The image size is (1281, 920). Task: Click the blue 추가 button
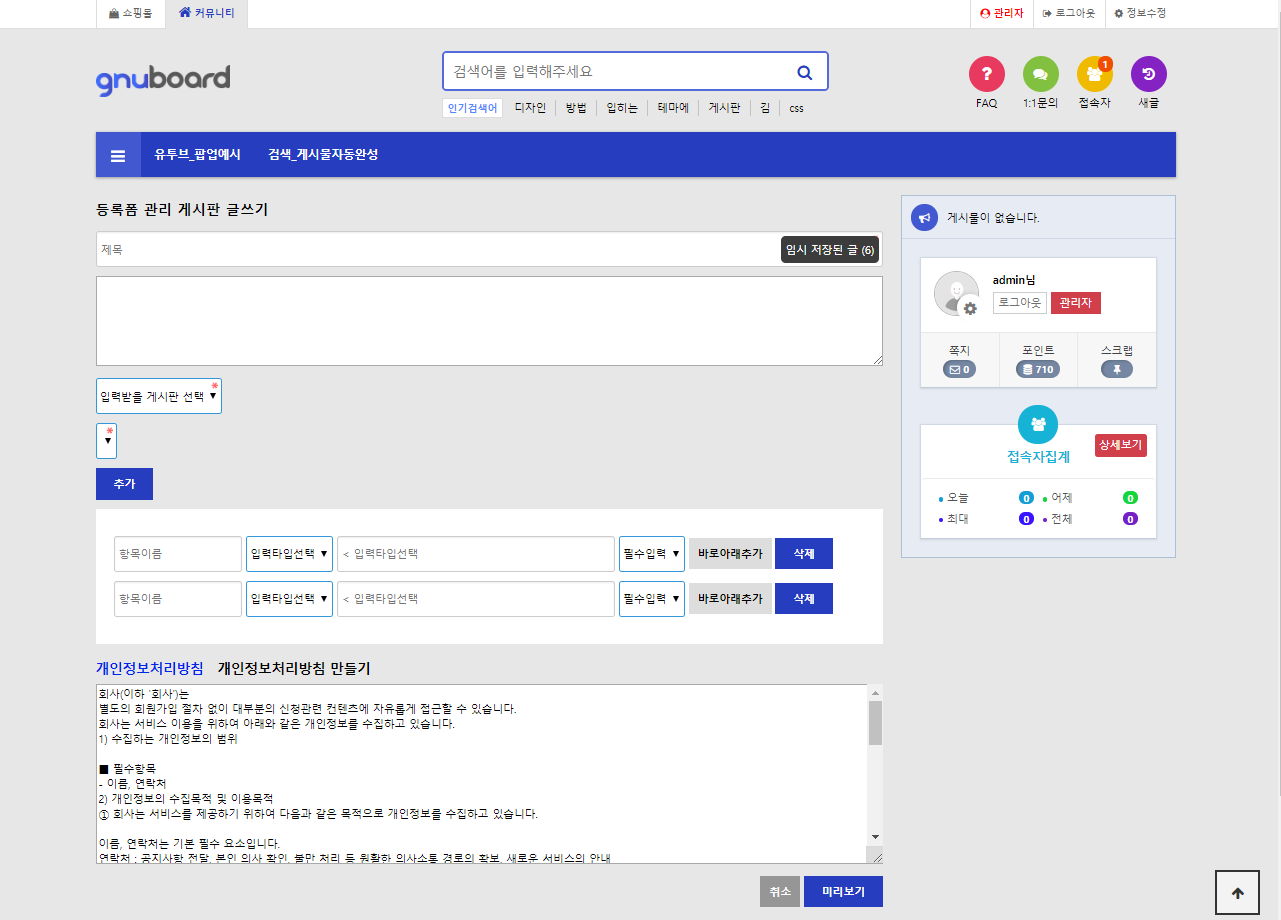[x=124, y=483]
